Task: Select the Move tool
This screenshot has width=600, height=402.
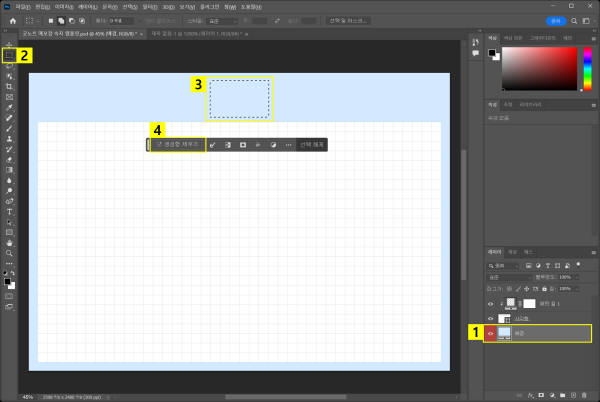Action: (9, 45)
